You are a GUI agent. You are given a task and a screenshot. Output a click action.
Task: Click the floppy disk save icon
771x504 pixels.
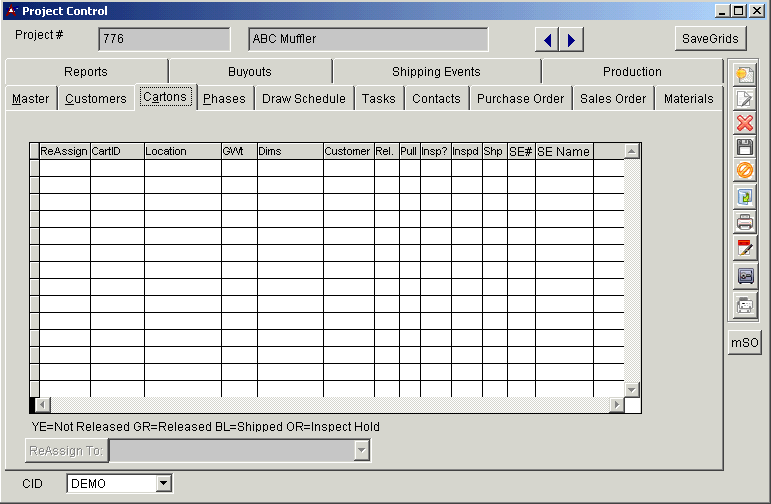[744, 147]
